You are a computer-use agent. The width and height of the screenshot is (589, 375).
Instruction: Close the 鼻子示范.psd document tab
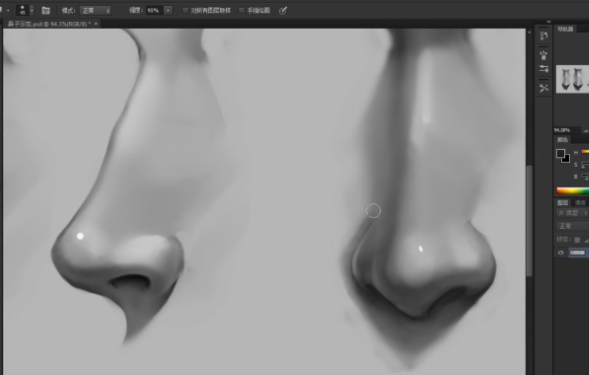[x=96, y=24]
